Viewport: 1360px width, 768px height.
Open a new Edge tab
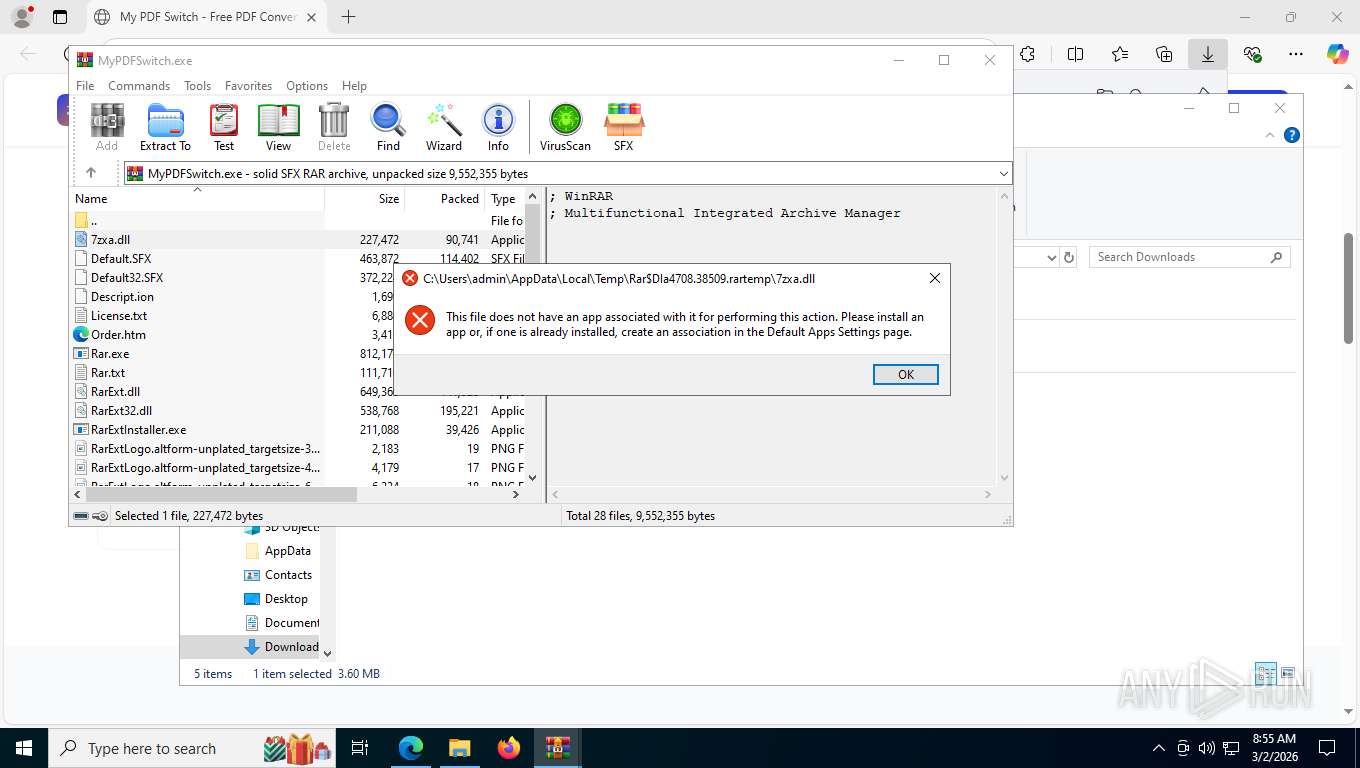point(348,17)
